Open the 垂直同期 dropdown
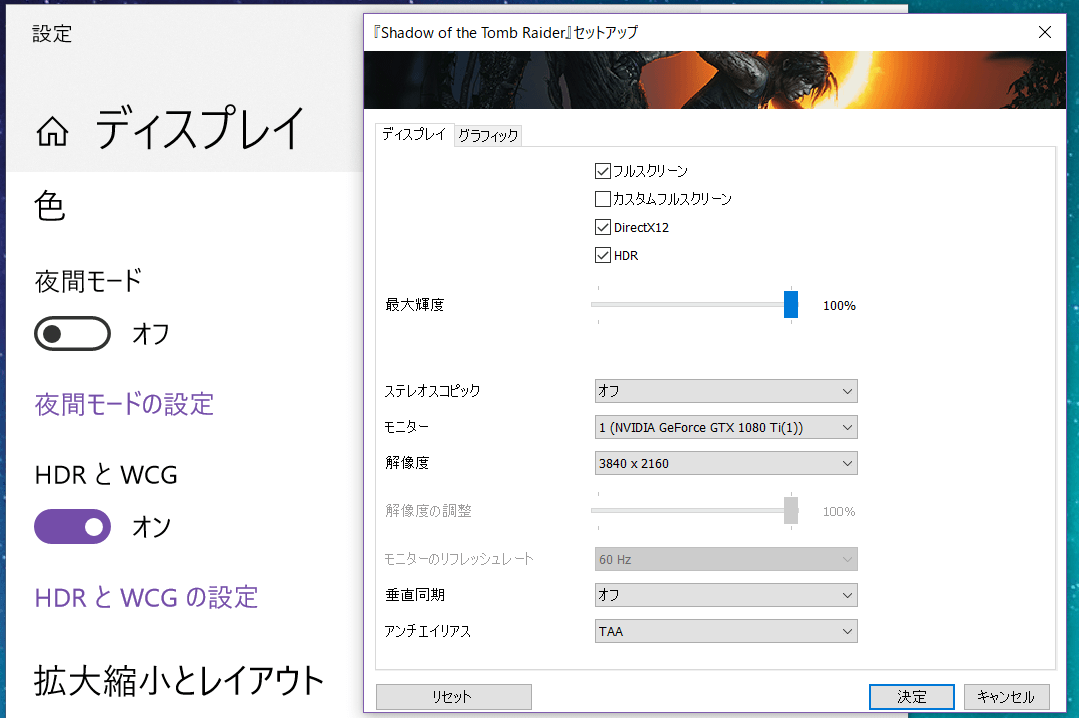Viewport: 1079px width, 718px height. [x=726, y=595]
